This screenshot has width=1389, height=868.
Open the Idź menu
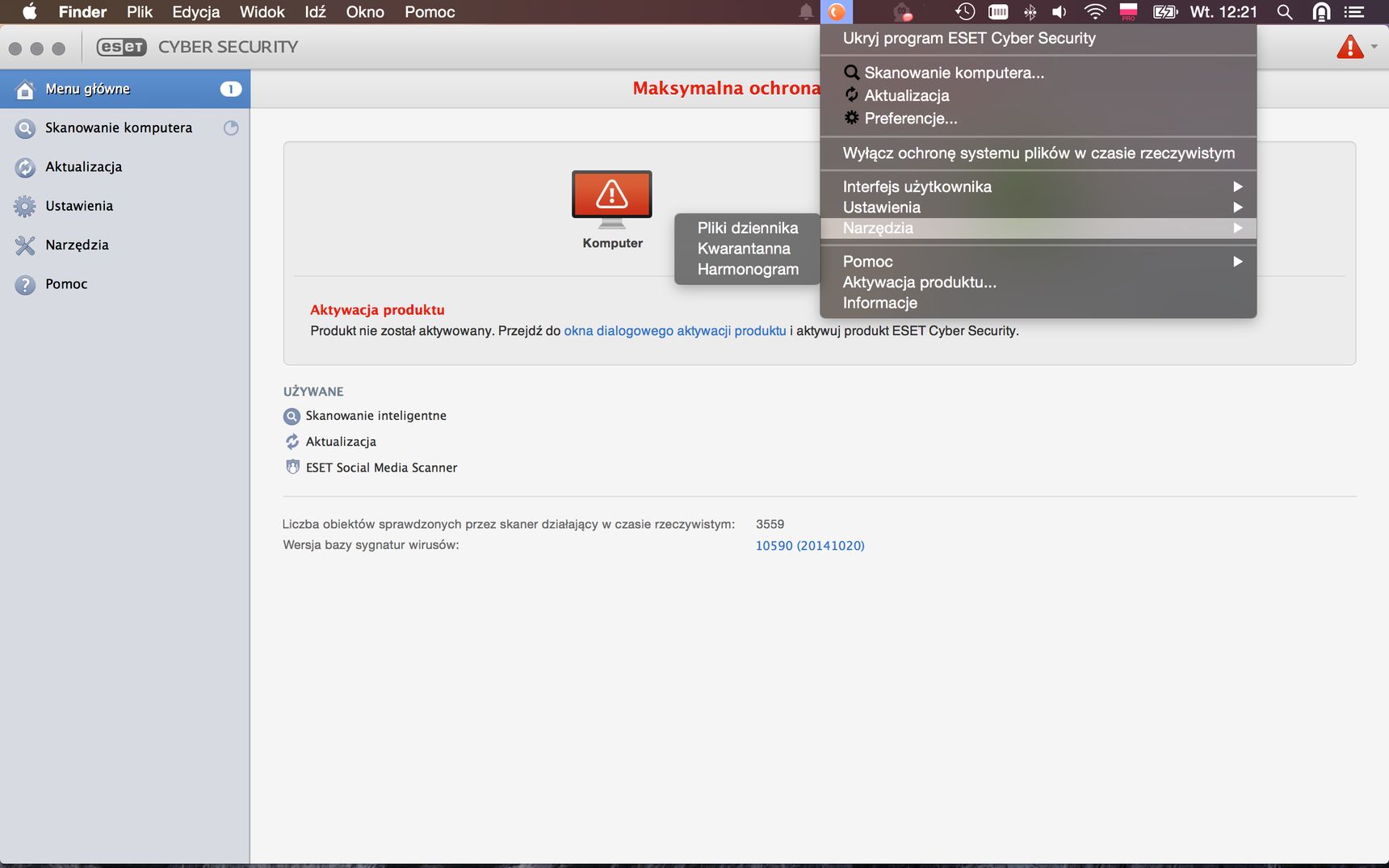coord(315,12)
